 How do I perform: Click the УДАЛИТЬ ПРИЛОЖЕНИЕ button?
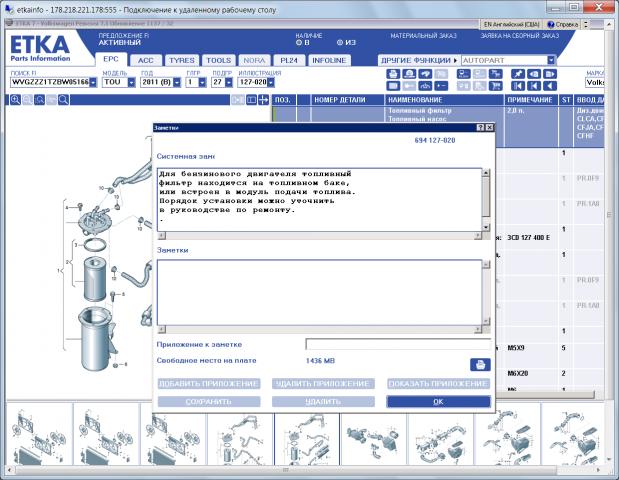(323, 384)
